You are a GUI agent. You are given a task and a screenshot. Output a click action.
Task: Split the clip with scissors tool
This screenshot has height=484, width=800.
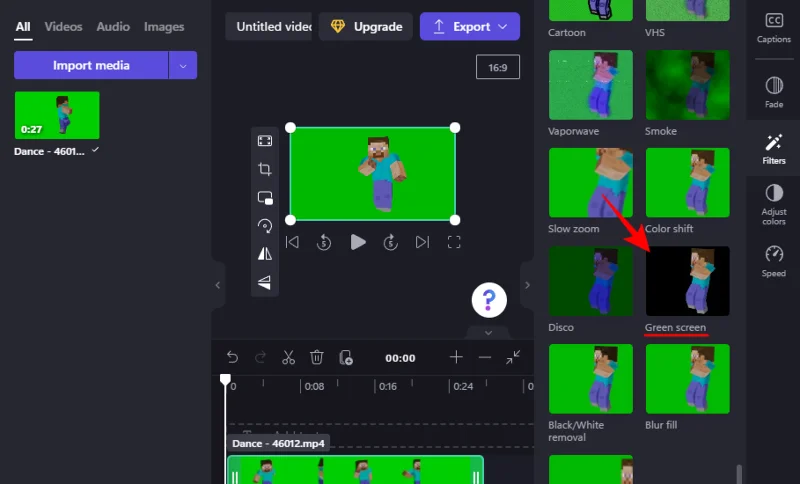pos(288,358)
